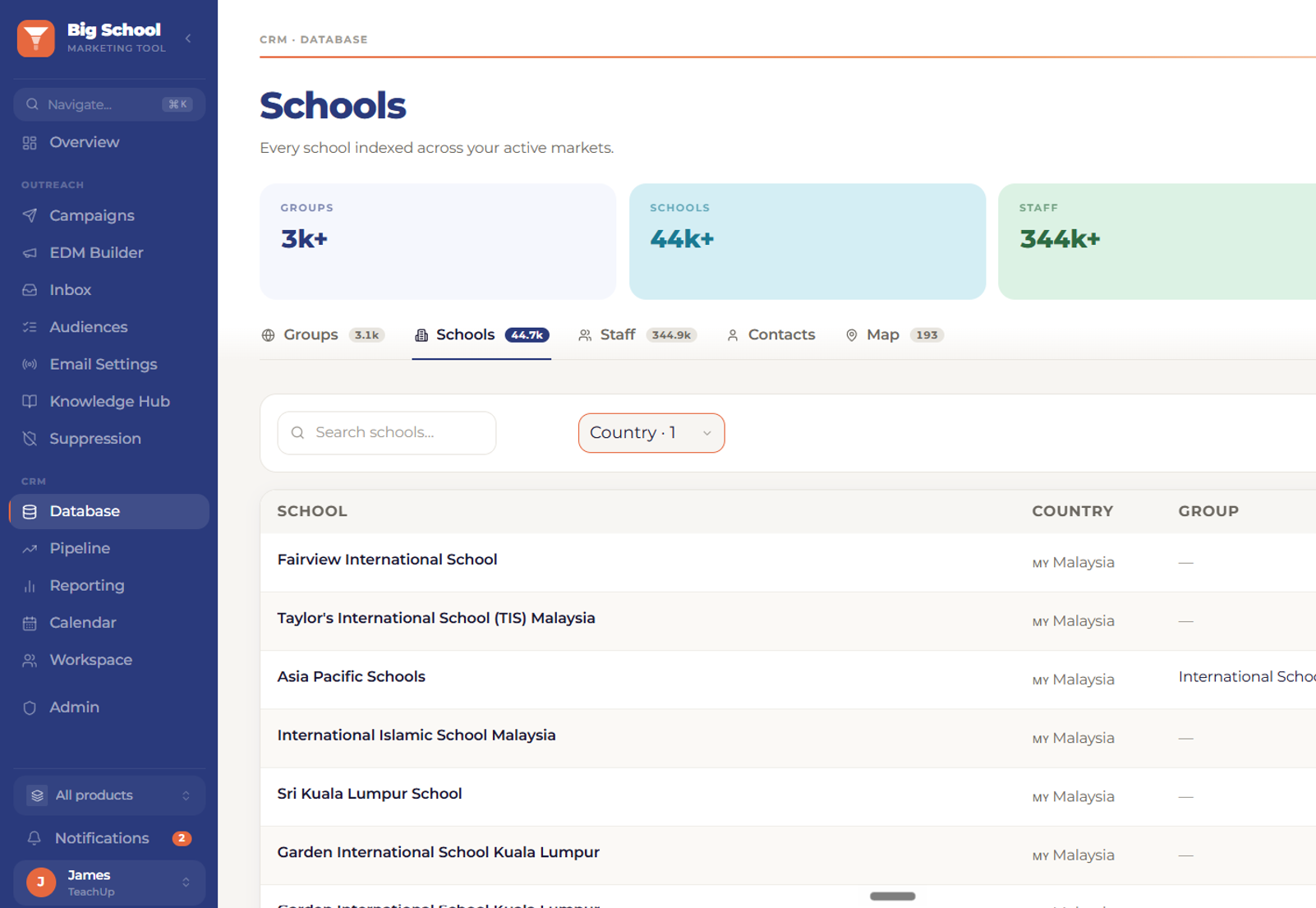This screenshot has width=1316, height=908.
Task: Click the EDM Builder megaphone icon
Action: click(30, 253)
